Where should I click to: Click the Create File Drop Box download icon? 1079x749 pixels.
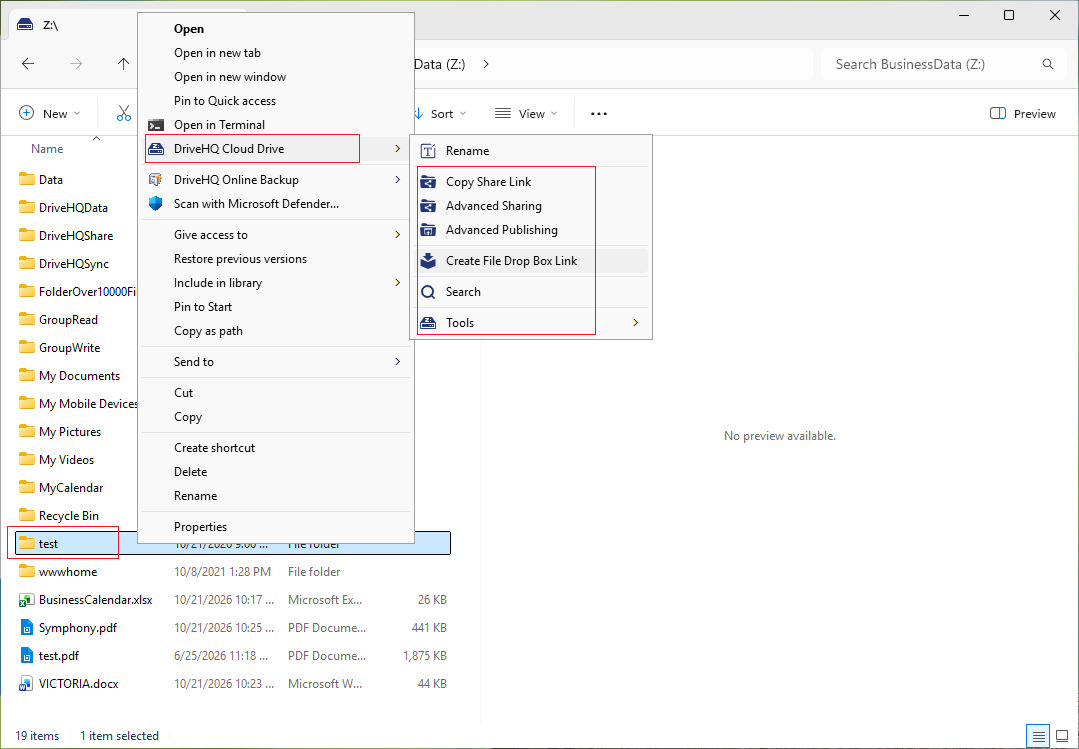[428, 261]
